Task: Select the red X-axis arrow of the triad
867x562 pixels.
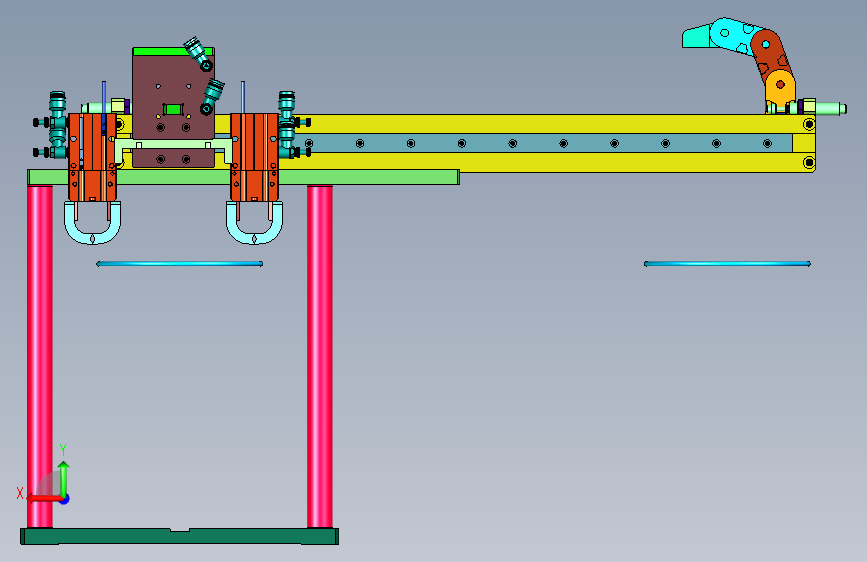Action: [x=44, y=498]
